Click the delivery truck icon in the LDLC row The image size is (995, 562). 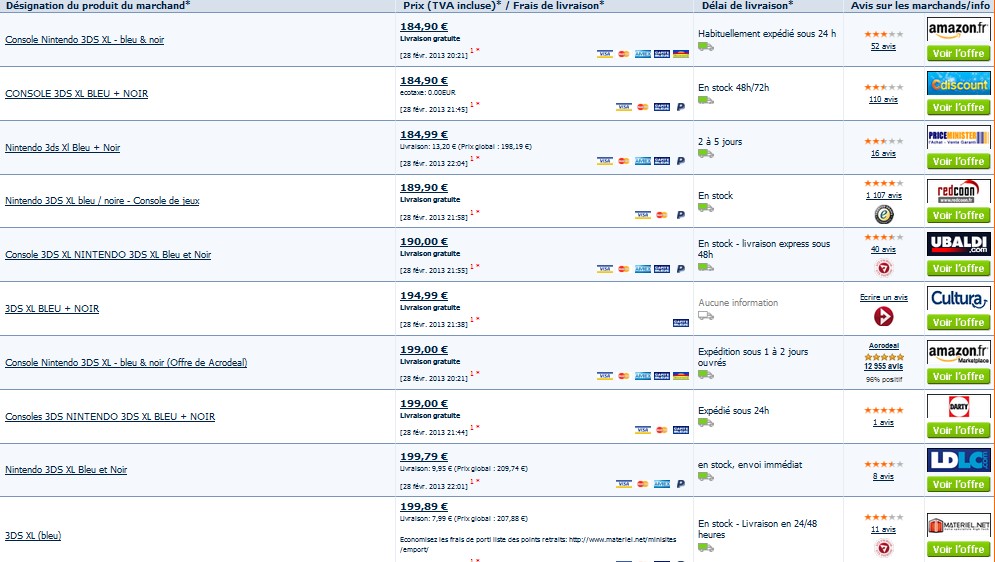(x=706, y=477)
